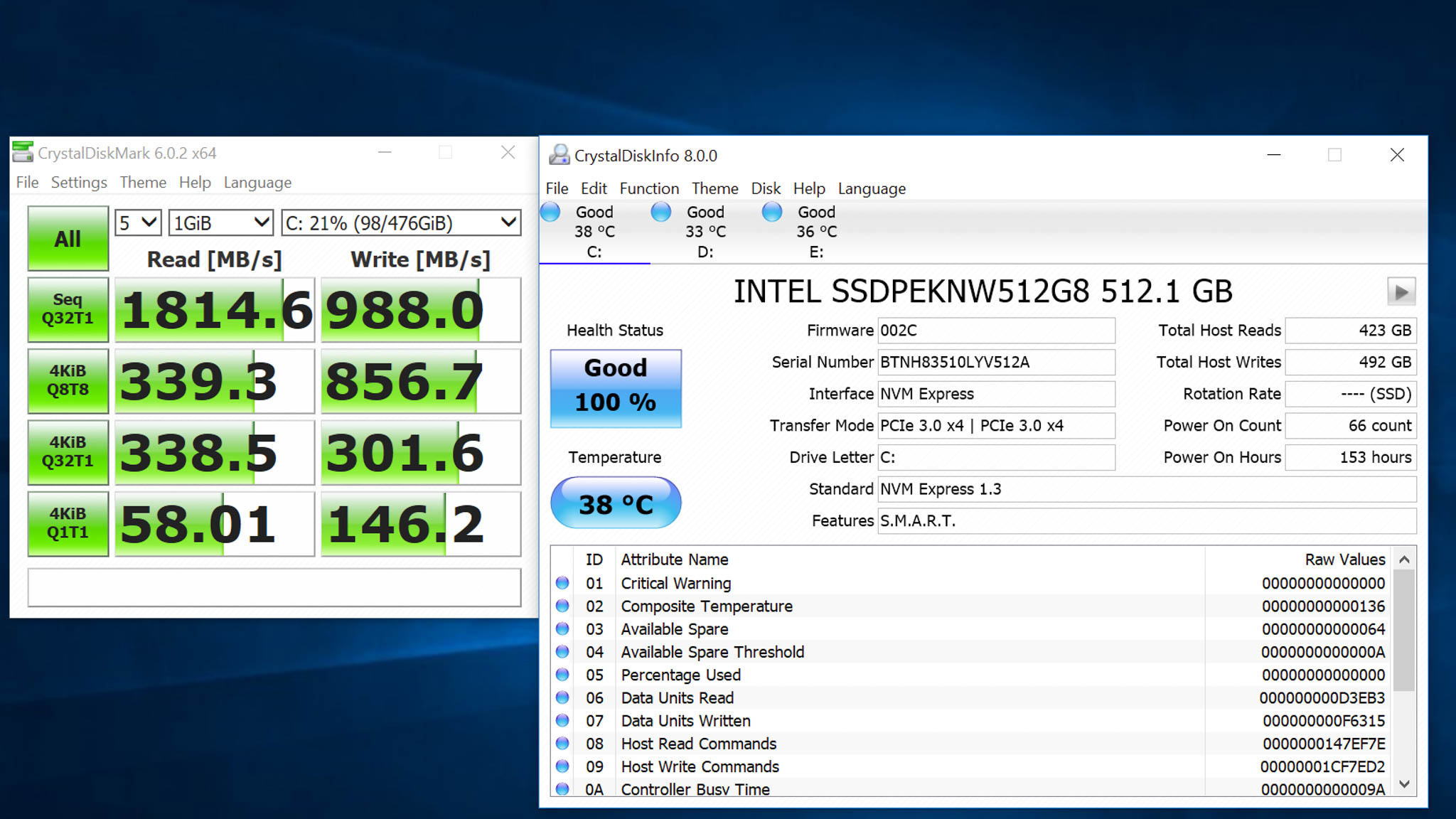Screen dimensions: 1456x819
Task: Open Settings menu in CrystalDiskMark
Action: [79, 183]
